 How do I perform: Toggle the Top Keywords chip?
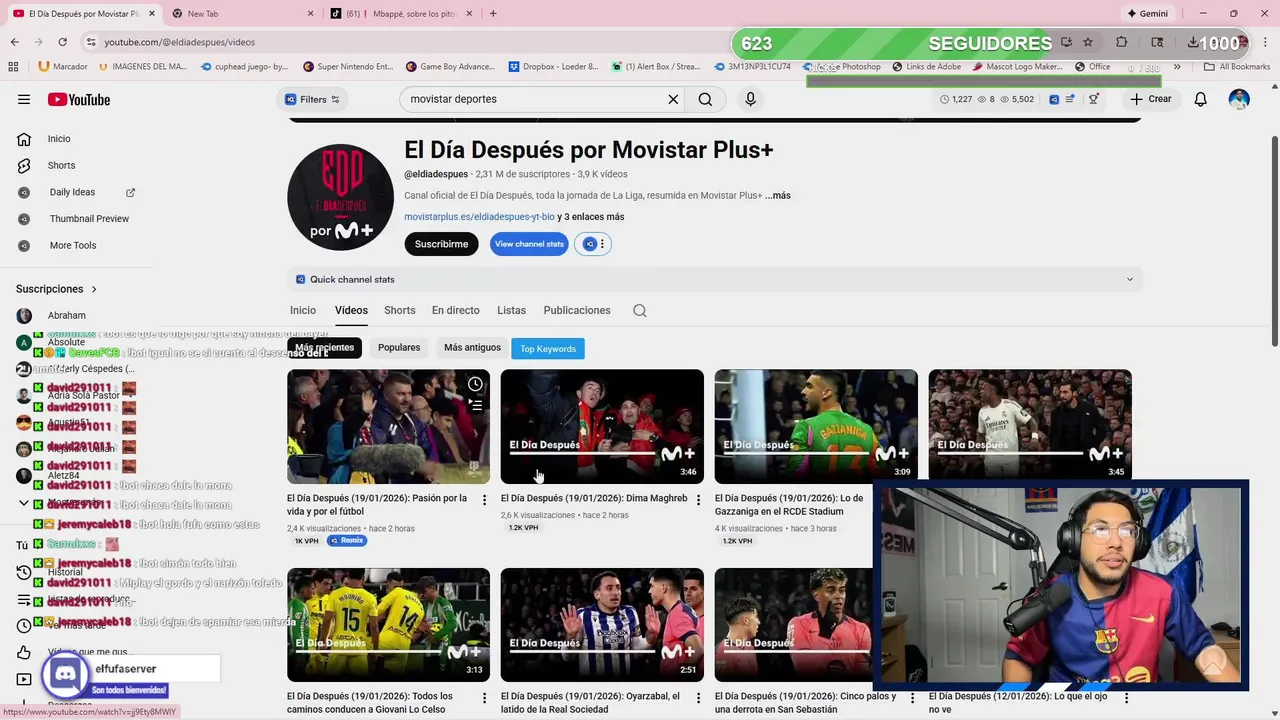[x=548, y=349]
